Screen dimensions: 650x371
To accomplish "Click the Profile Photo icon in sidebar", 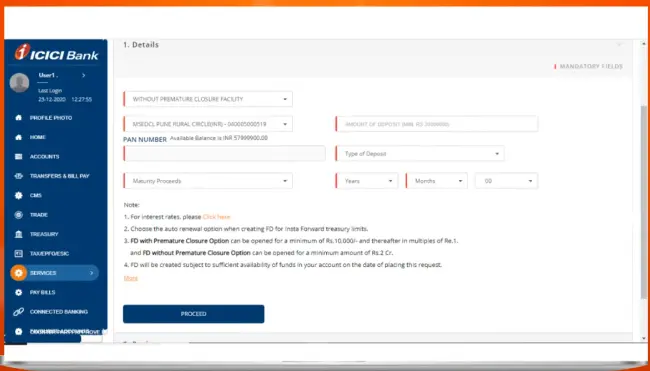I will [18, 118].
